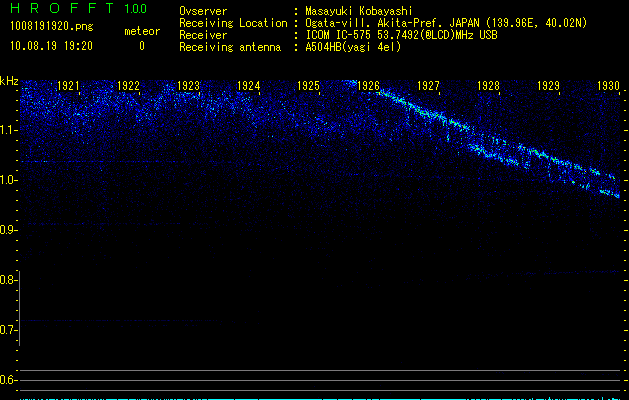Click the observer name Masayuki Kobayashi
629x400 pixels.
coord(359,11)
